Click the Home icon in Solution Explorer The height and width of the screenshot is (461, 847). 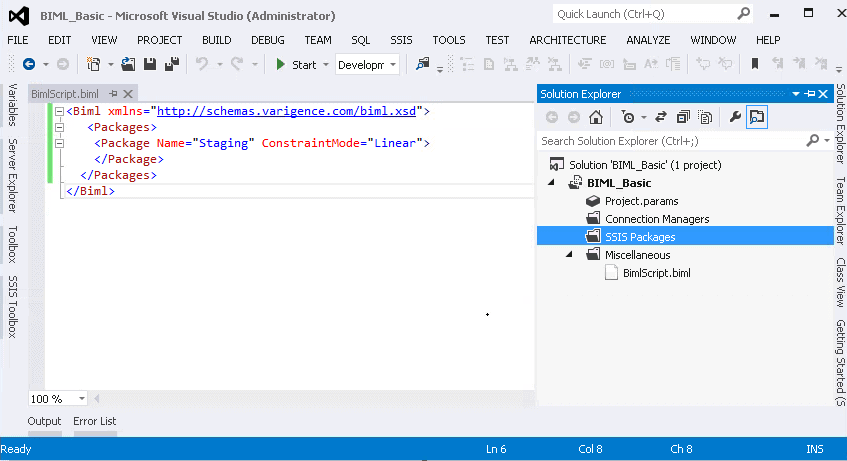596,117
